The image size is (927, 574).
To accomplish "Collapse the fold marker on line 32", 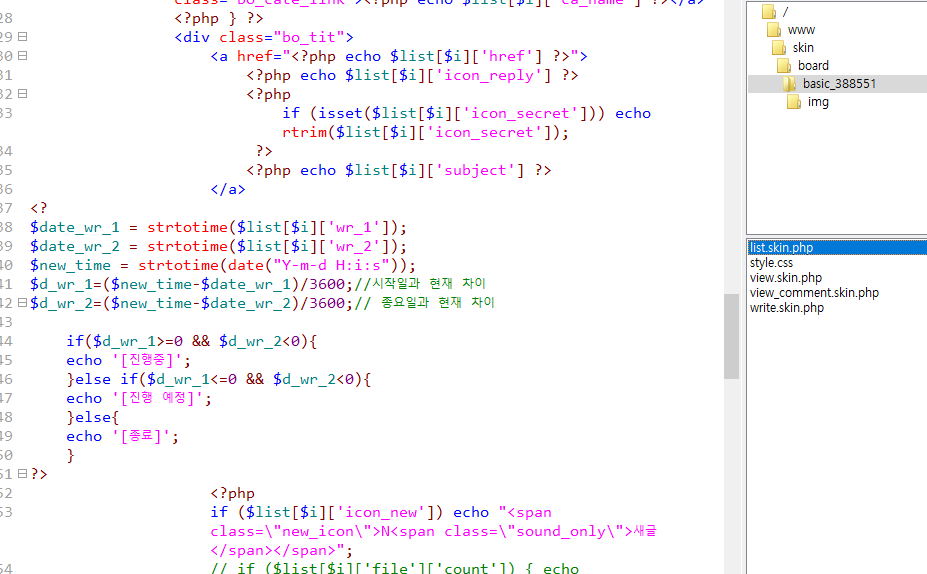I will (22, 93).
